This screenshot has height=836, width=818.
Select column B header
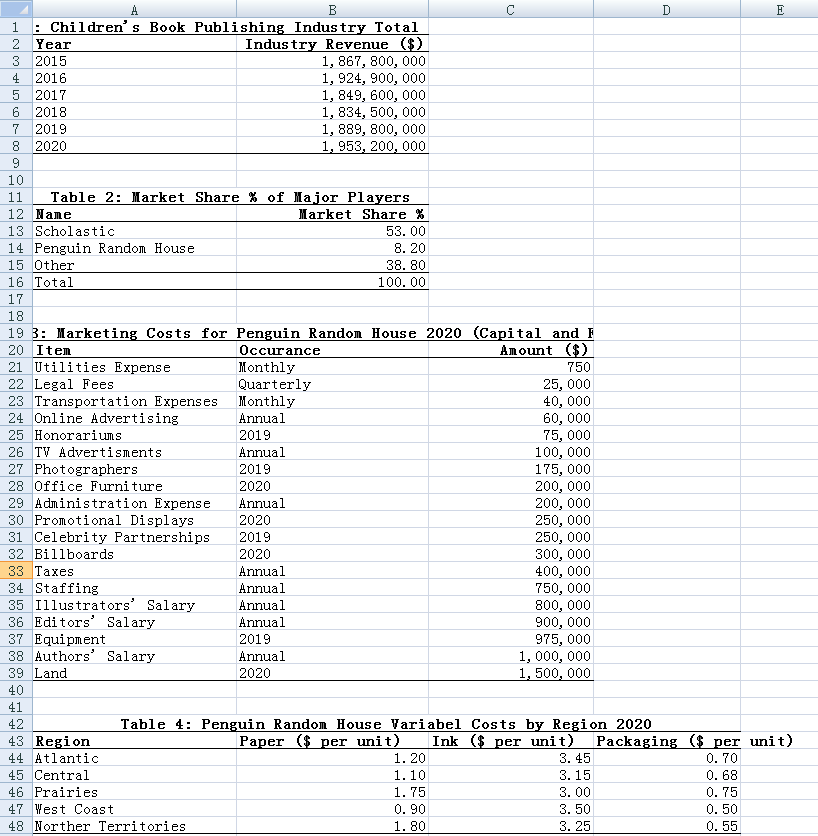pyautogui.click(x=332, y=9)
